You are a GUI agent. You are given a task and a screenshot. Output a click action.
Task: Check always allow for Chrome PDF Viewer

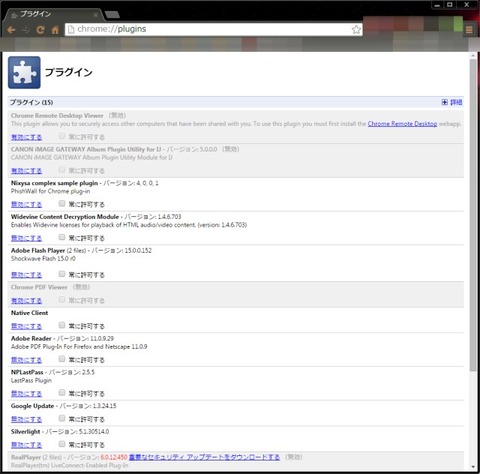pos(62,300)
